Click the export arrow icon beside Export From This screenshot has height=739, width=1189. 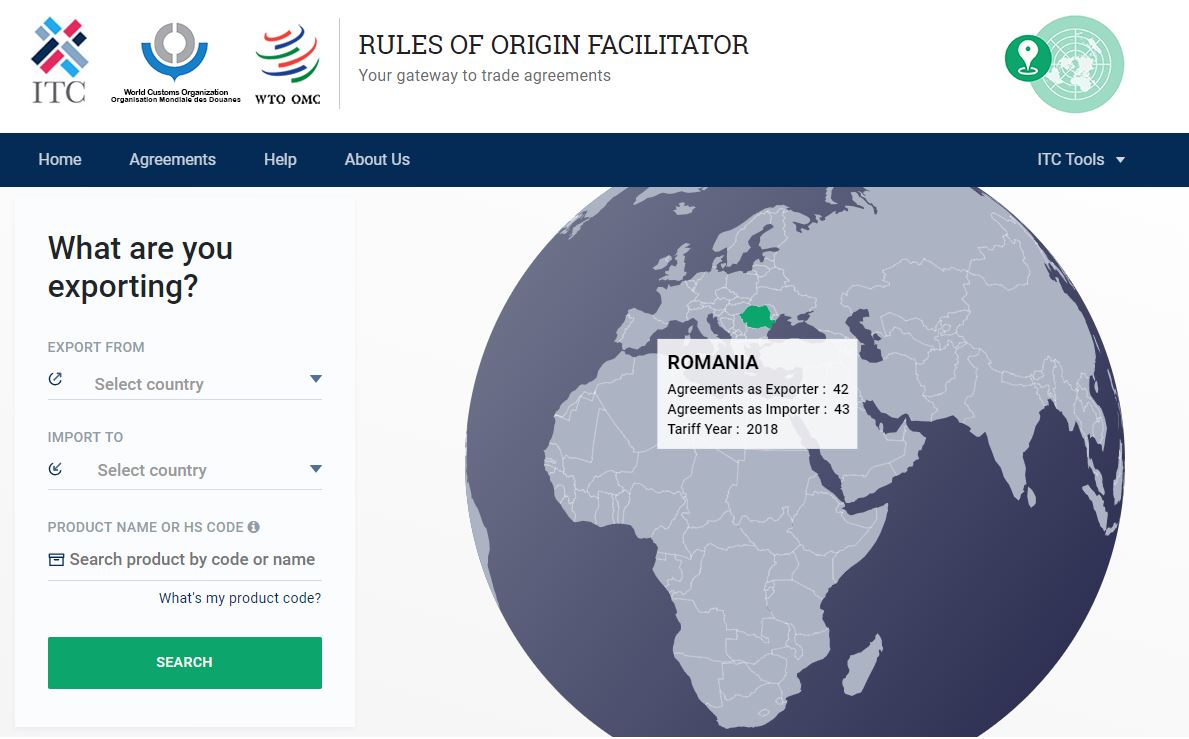[55, 379]
